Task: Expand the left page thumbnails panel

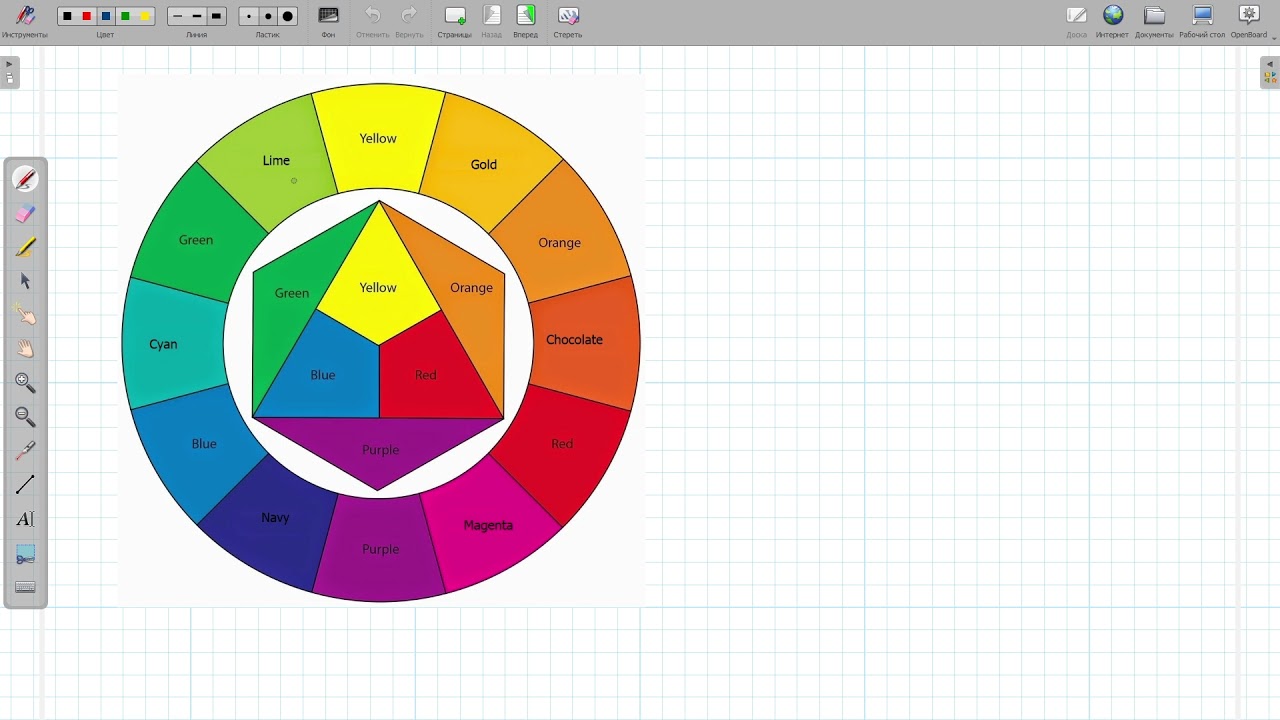Action: 9,72
